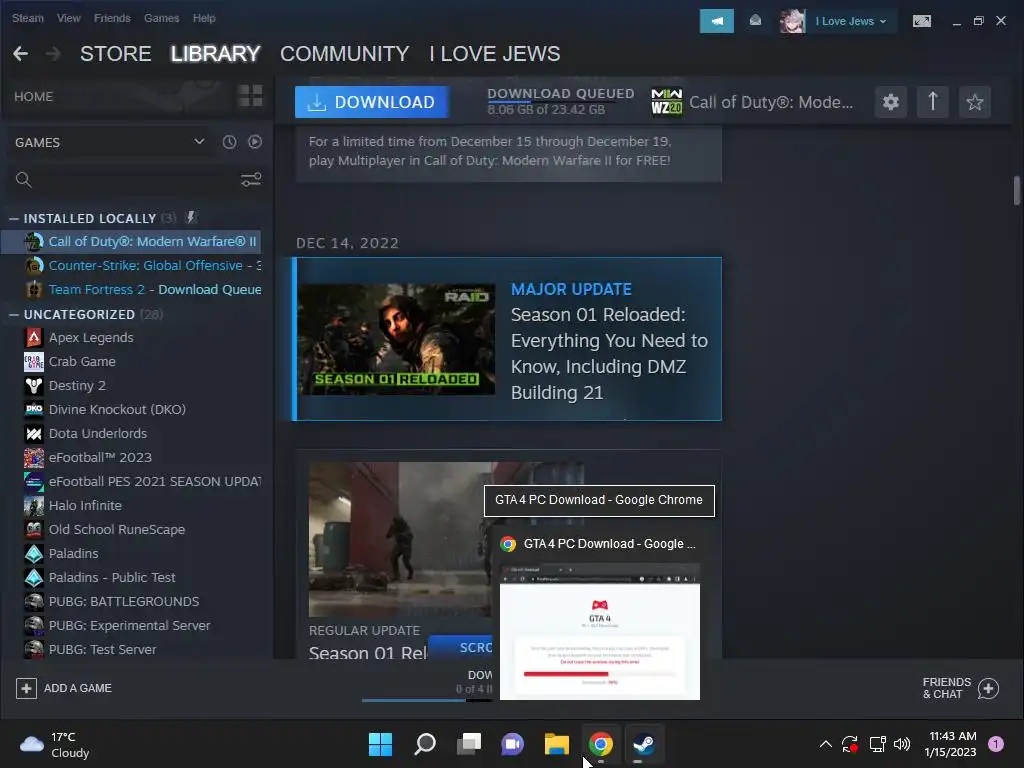
Task: Select PUBG: Test Server entry
Action: pyautogui.click(x=131, y=650)
